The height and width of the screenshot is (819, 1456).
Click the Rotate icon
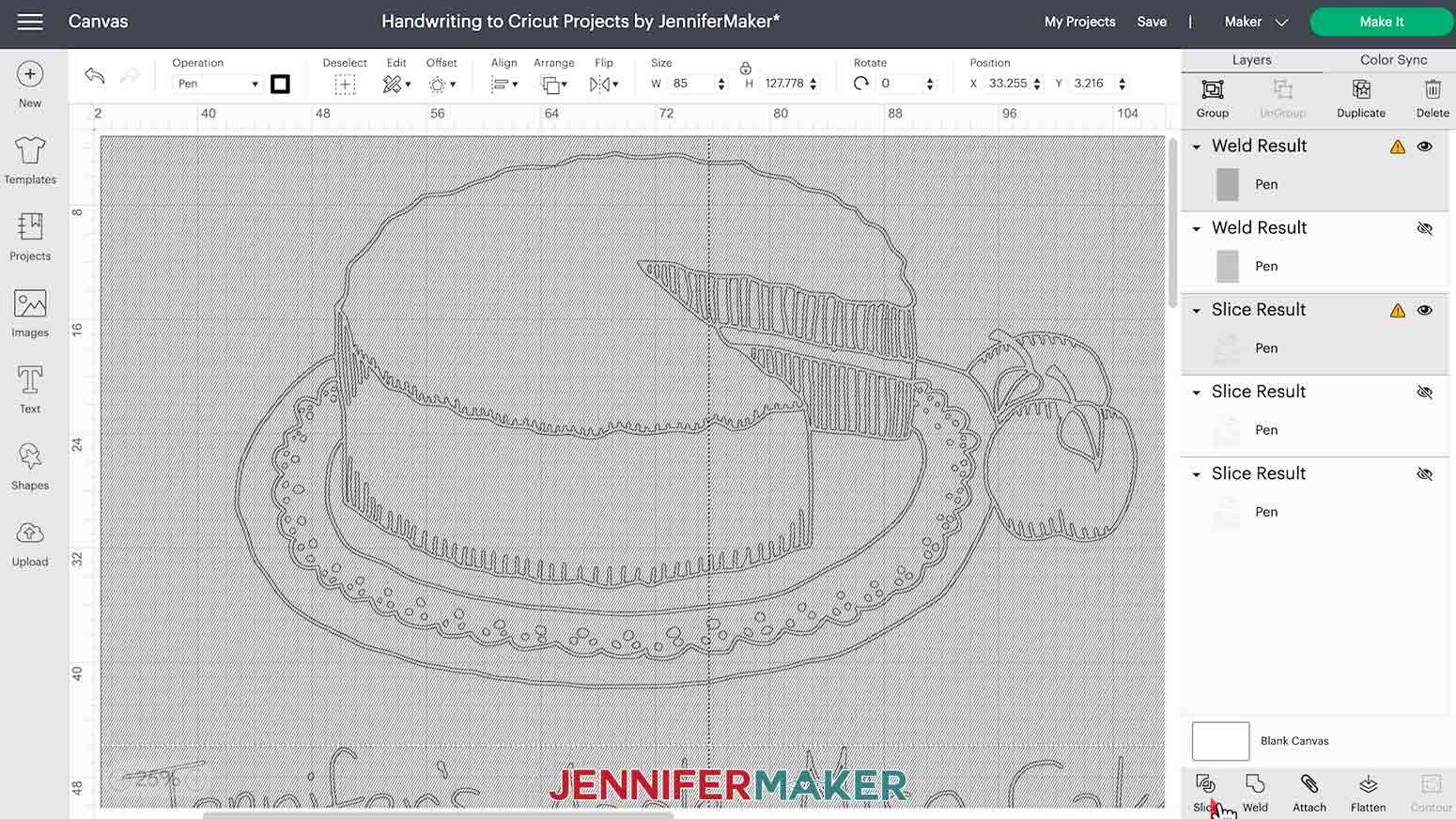pyautogui.click(x=861, y=84)
